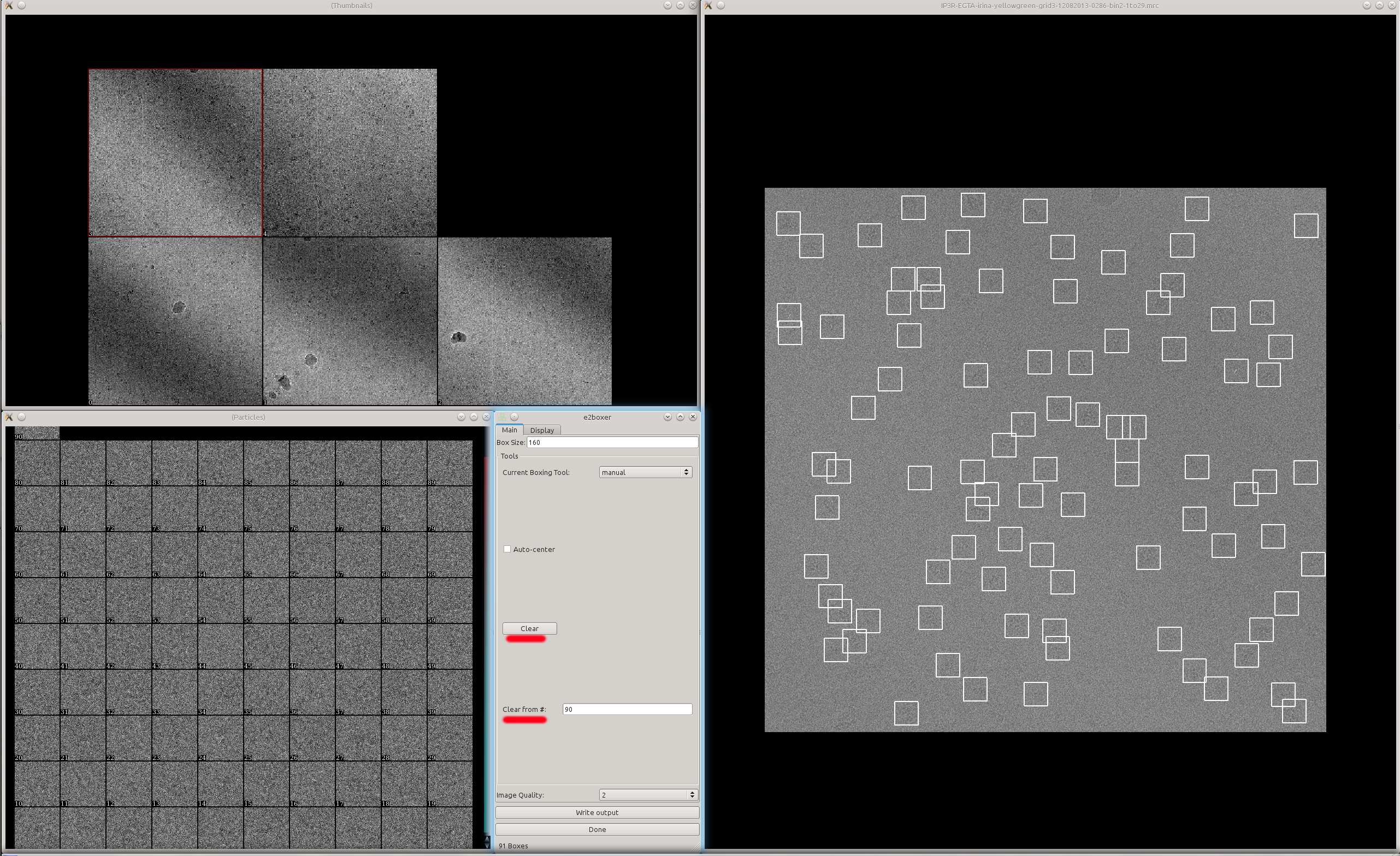
Task: Click the Write output button
Action: point(596,812)
